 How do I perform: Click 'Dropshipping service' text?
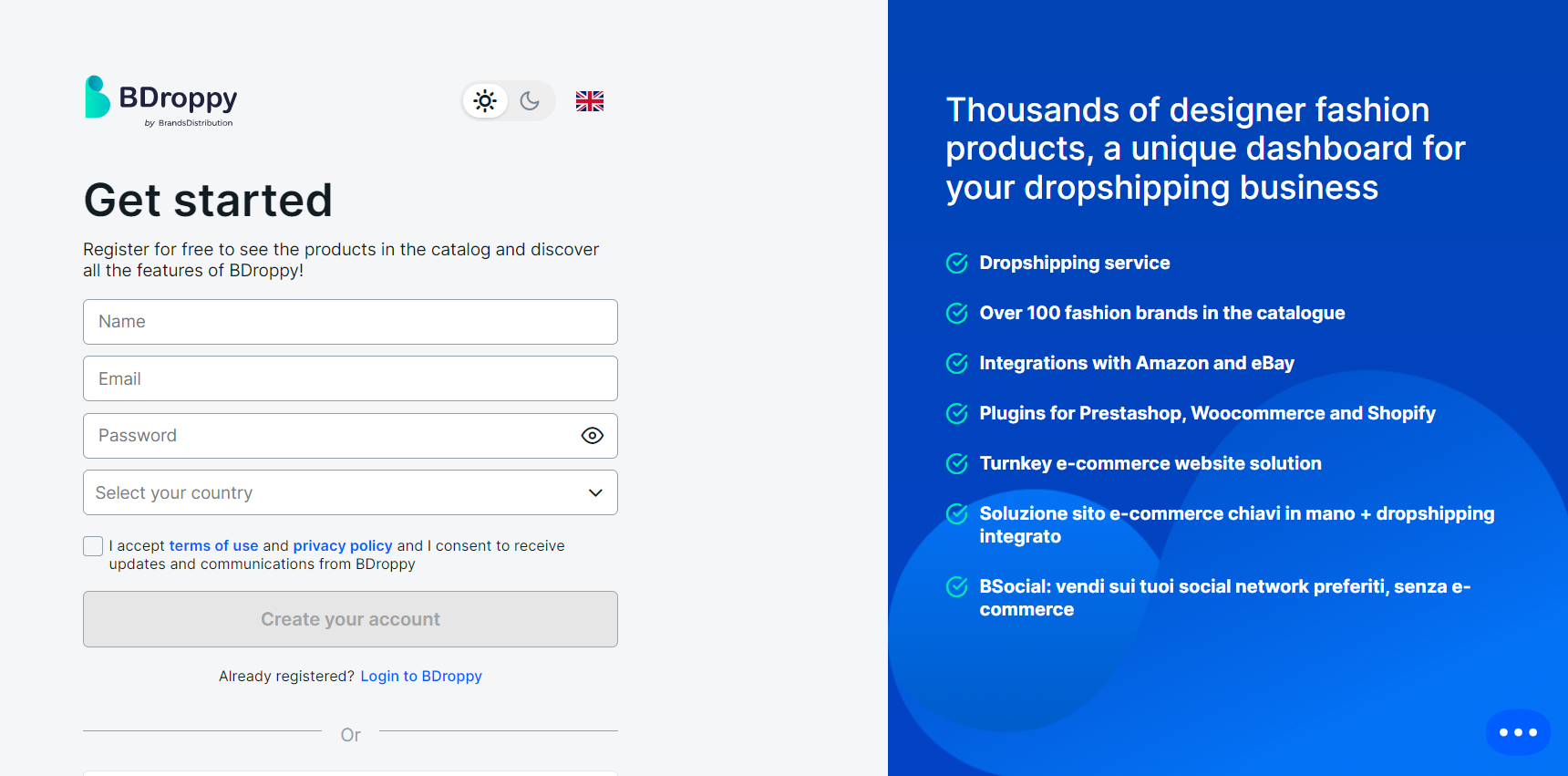pyautogui.click(x=1075, y=263)
